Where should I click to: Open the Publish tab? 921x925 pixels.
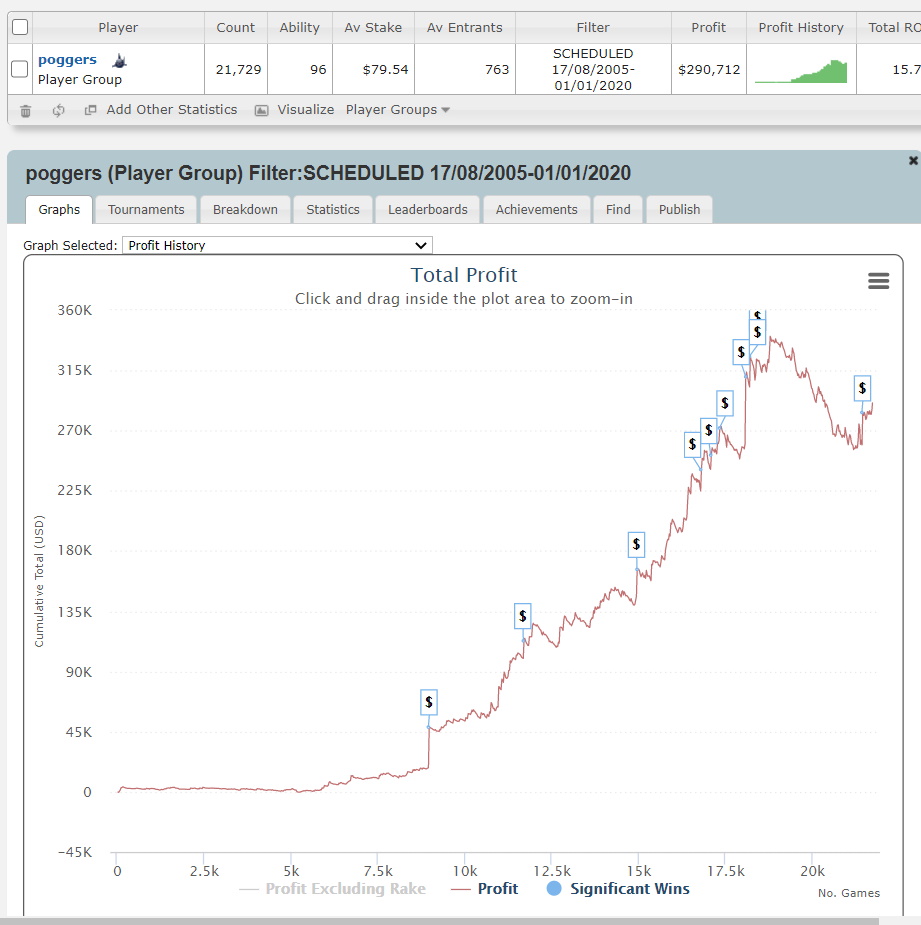(680, 209)
